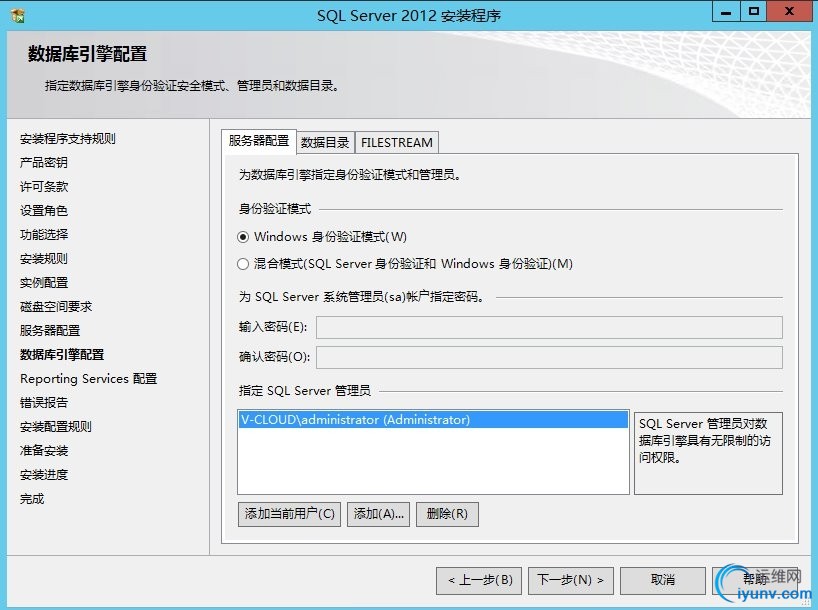Click the SQL Server installer title bar icon
818x610 pixels.
18,16
